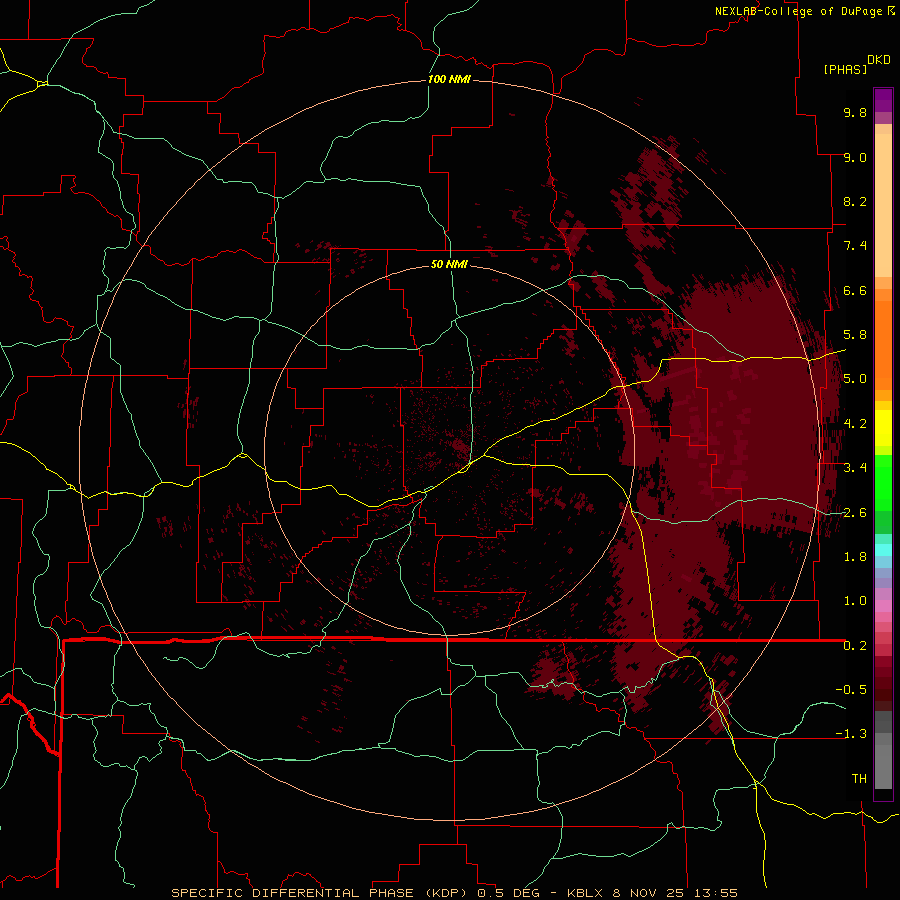Click the KBLX 8 NOV 25 13:55 timestamp text
This screenshot has width=900, height=900.
651,893
